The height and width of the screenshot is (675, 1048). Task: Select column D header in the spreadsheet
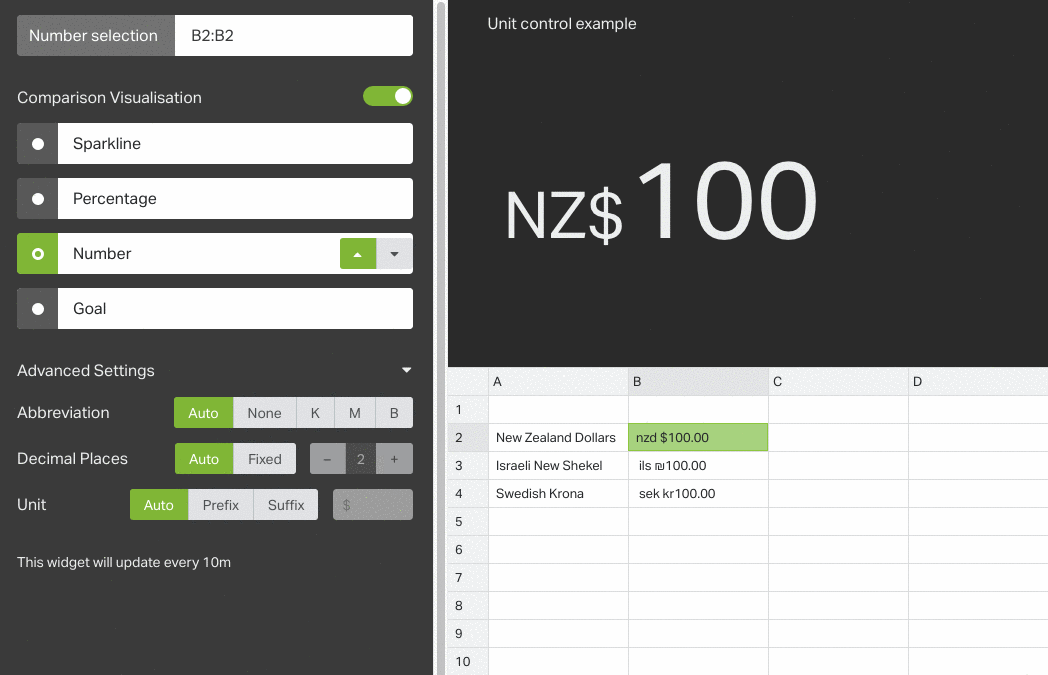(978, 382)
